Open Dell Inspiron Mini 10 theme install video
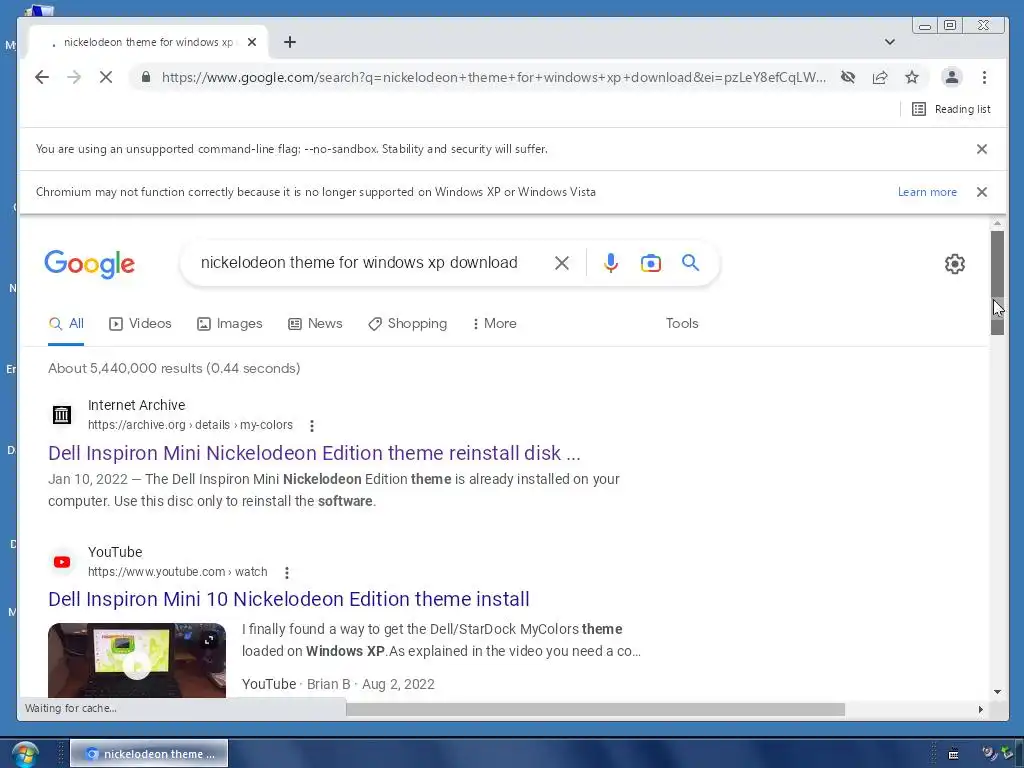This screenshot has height=768, width=1024. [289, 599]
